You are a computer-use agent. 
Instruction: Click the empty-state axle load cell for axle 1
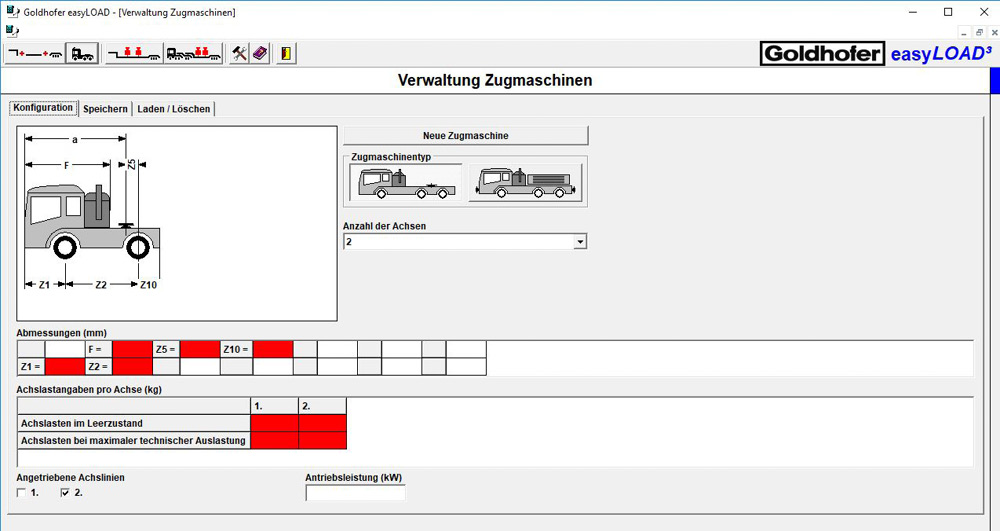tap(274, 423)
